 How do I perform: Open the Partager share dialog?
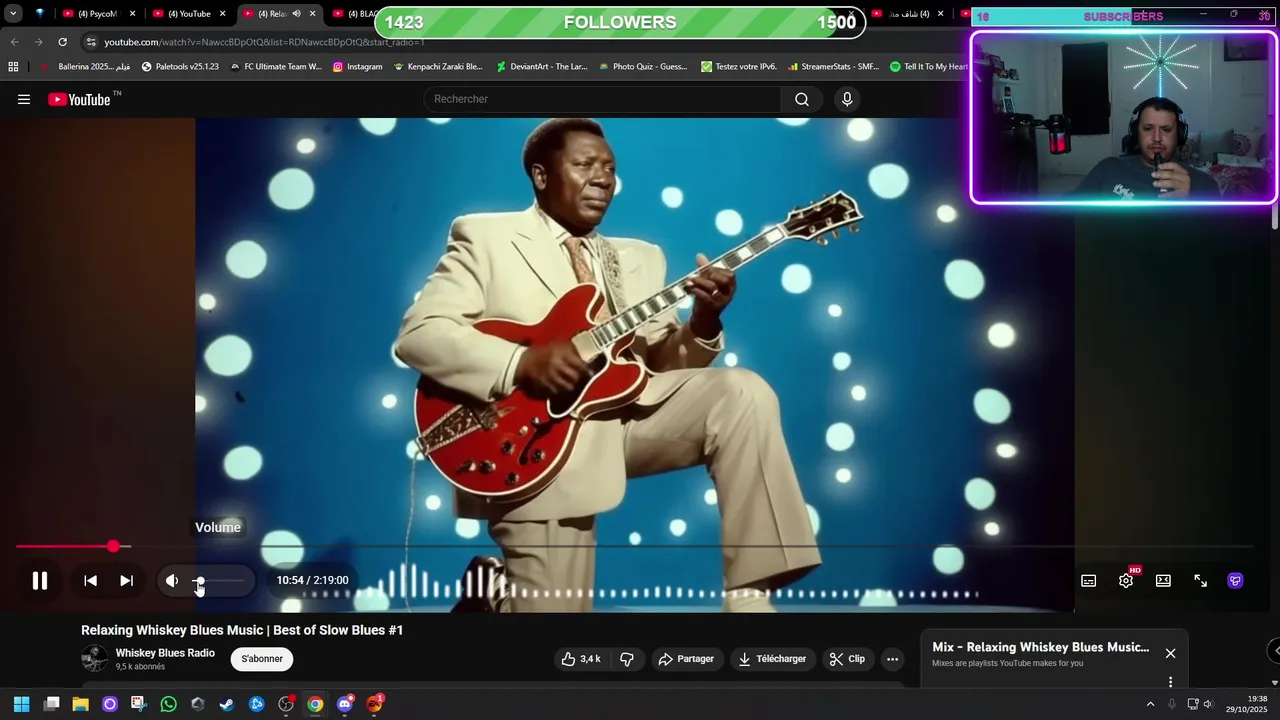tap(686, 659)
